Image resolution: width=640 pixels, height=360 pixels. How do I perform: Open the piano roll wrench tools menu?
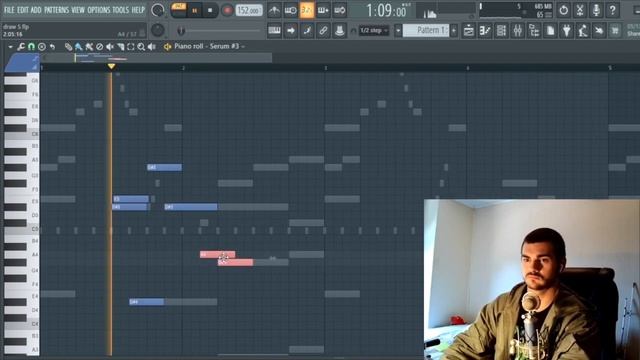pyautogui.click(x=21, y=47)
